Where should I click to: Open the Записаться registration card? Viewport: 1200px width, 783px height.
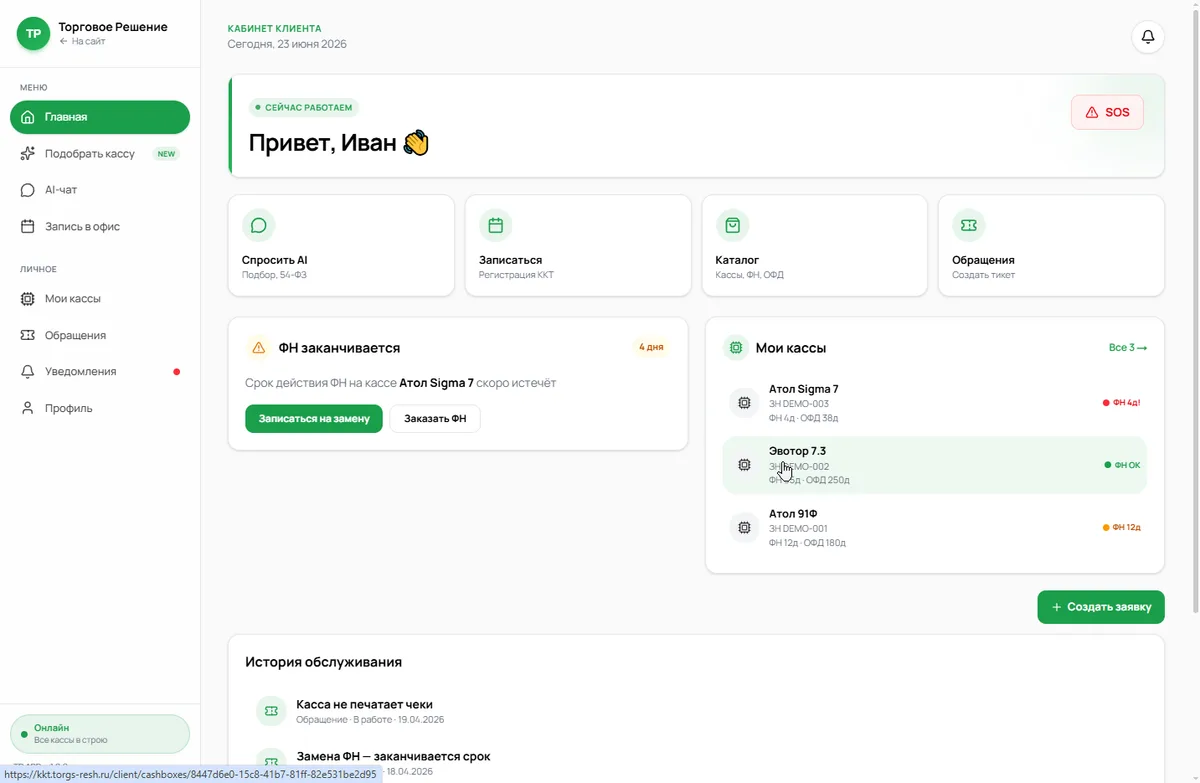tap(578, 245)
